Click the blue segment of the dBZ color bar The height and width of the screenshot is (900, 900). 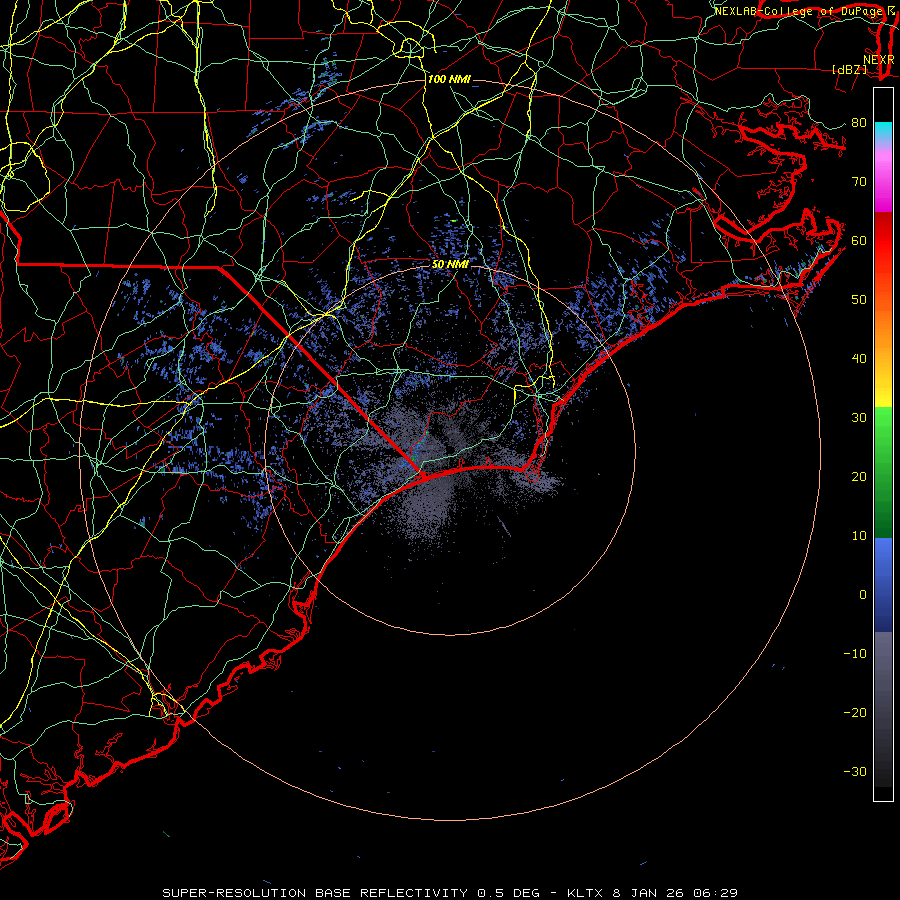(x=883, y=585)
